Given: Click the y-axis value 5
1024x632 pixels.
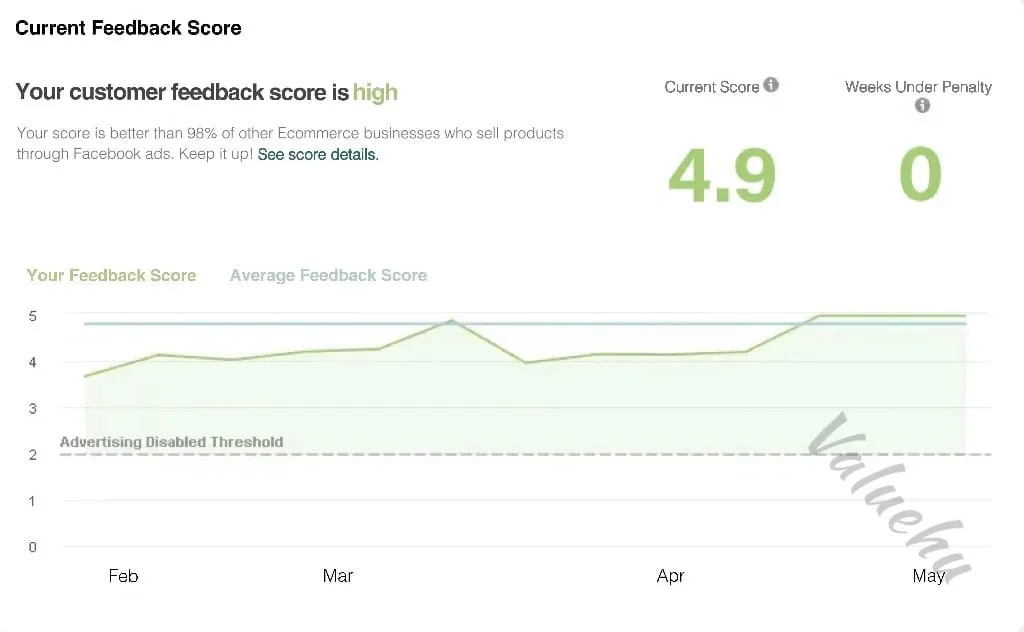Looking at the screenshot, I should coord(33,316).
